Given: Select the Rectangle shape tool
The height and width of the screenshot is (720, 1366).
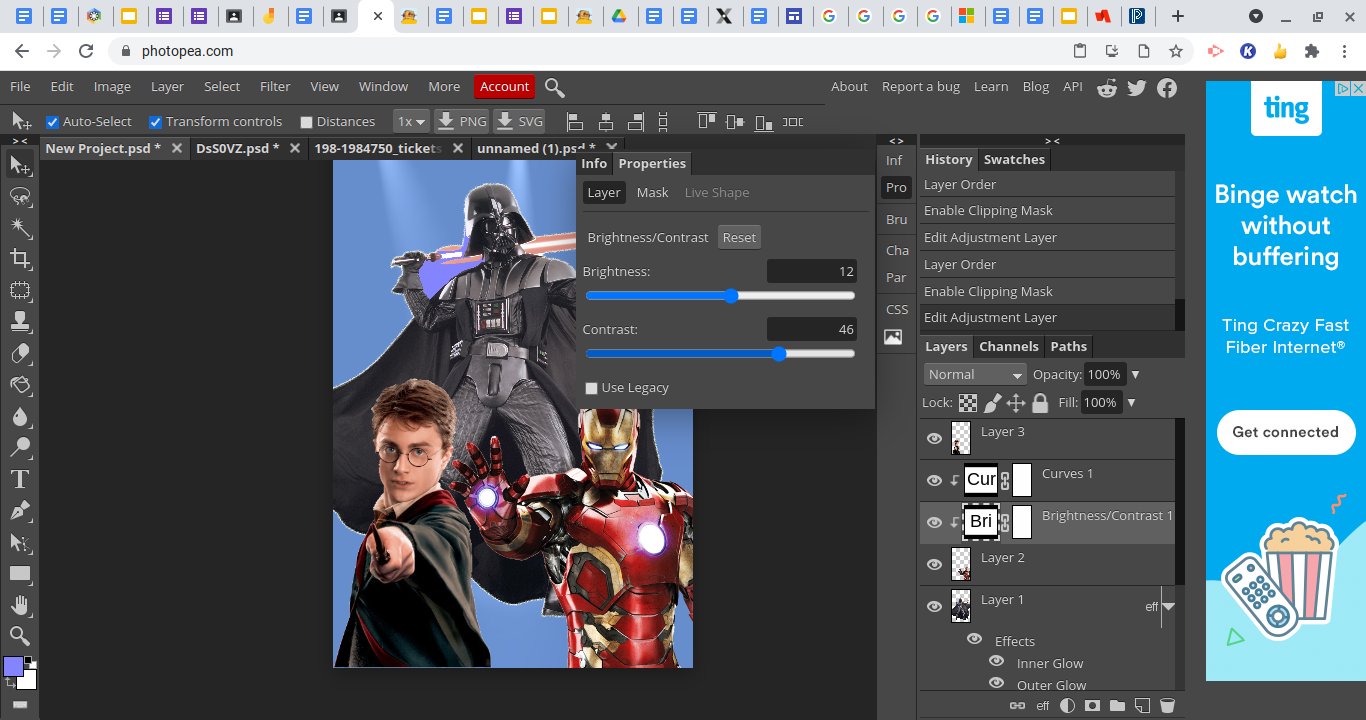Looking at the screenshot, I should (x=20, y=574).
